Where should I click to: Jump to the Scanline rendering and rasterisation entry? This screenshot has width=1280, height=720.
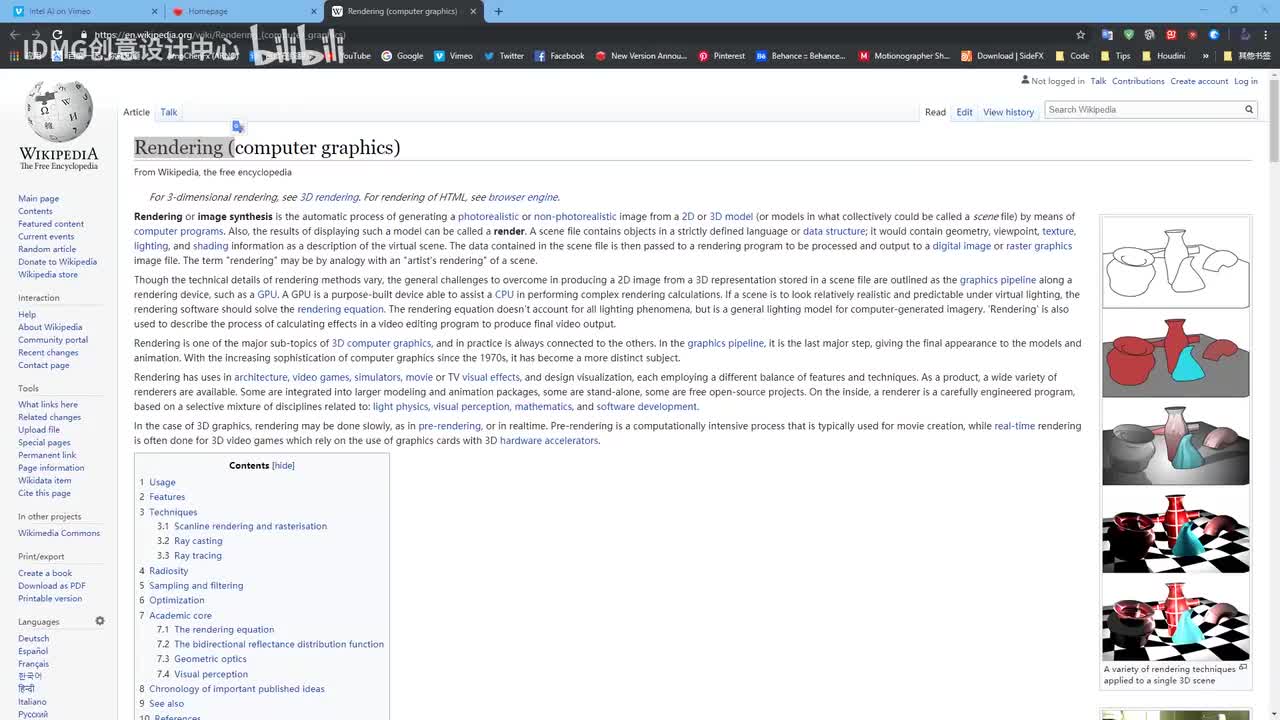click(x=250, y=526)
